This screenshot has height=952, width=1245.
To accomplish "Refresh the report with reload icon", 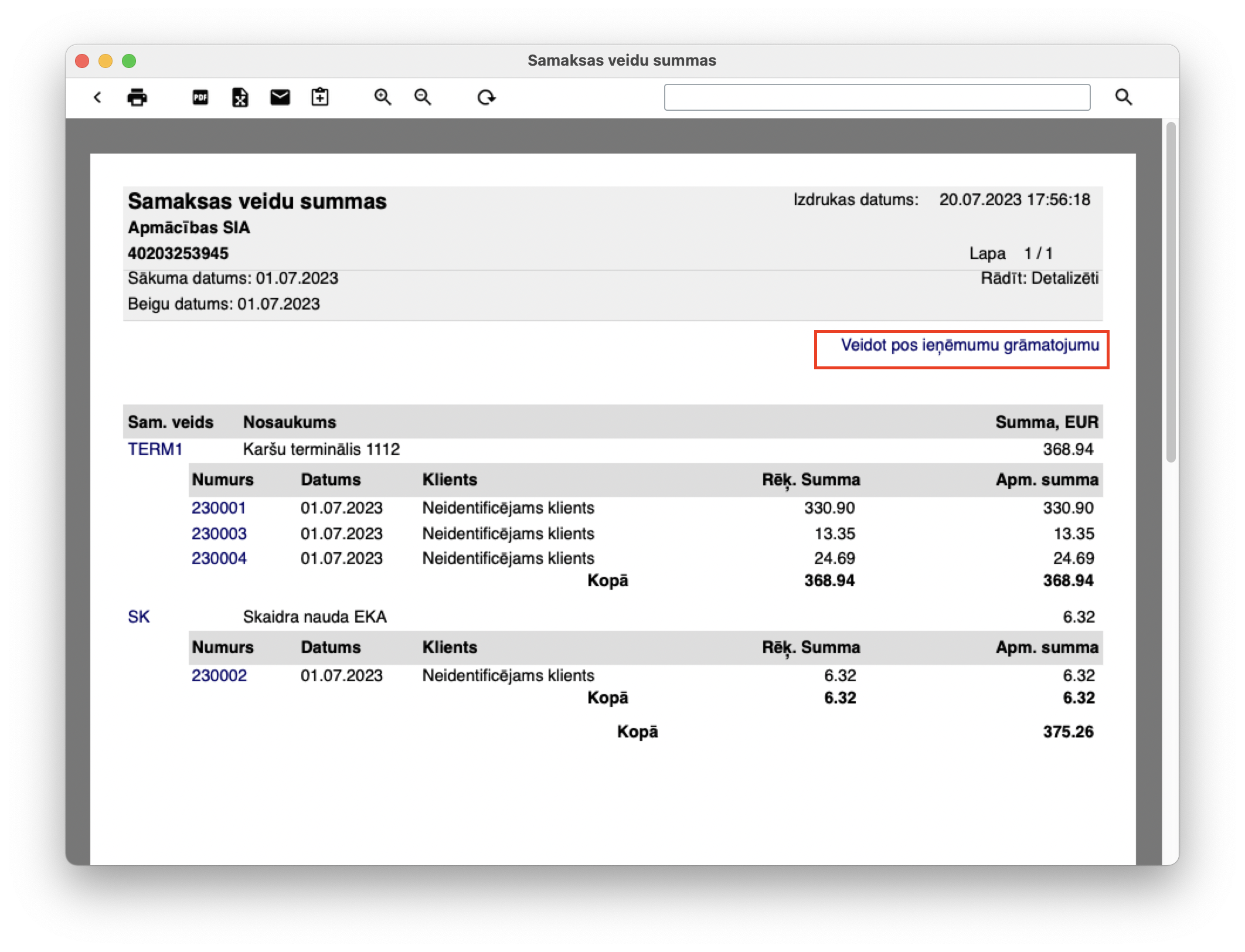I will coord(487,97).
